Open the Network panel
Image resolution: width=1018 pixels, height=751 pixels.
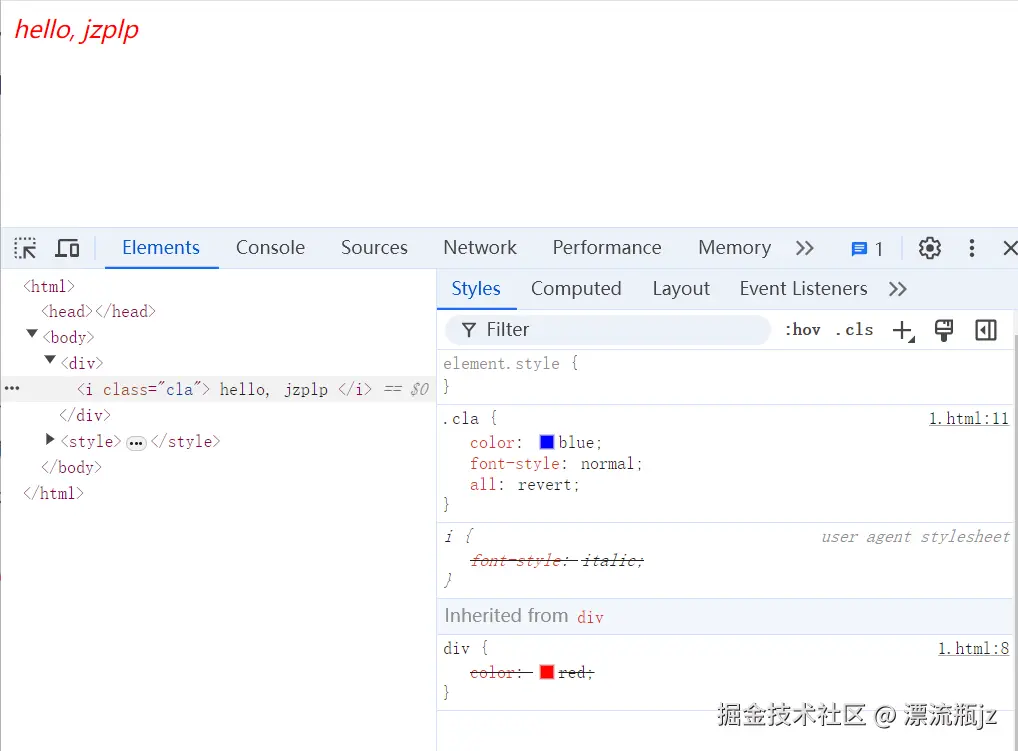tap(479, 247)
